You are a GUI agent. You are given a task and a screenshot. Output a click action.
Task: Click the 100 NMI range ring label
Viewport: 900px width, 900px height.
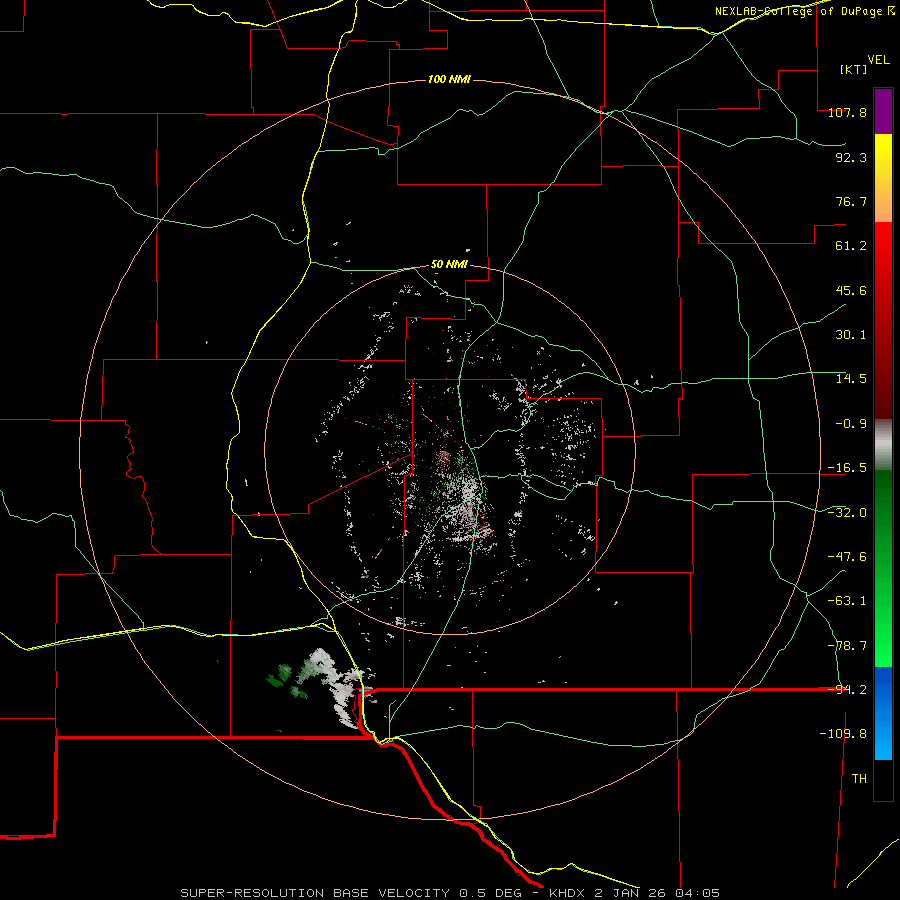click(x=449, y=79)
